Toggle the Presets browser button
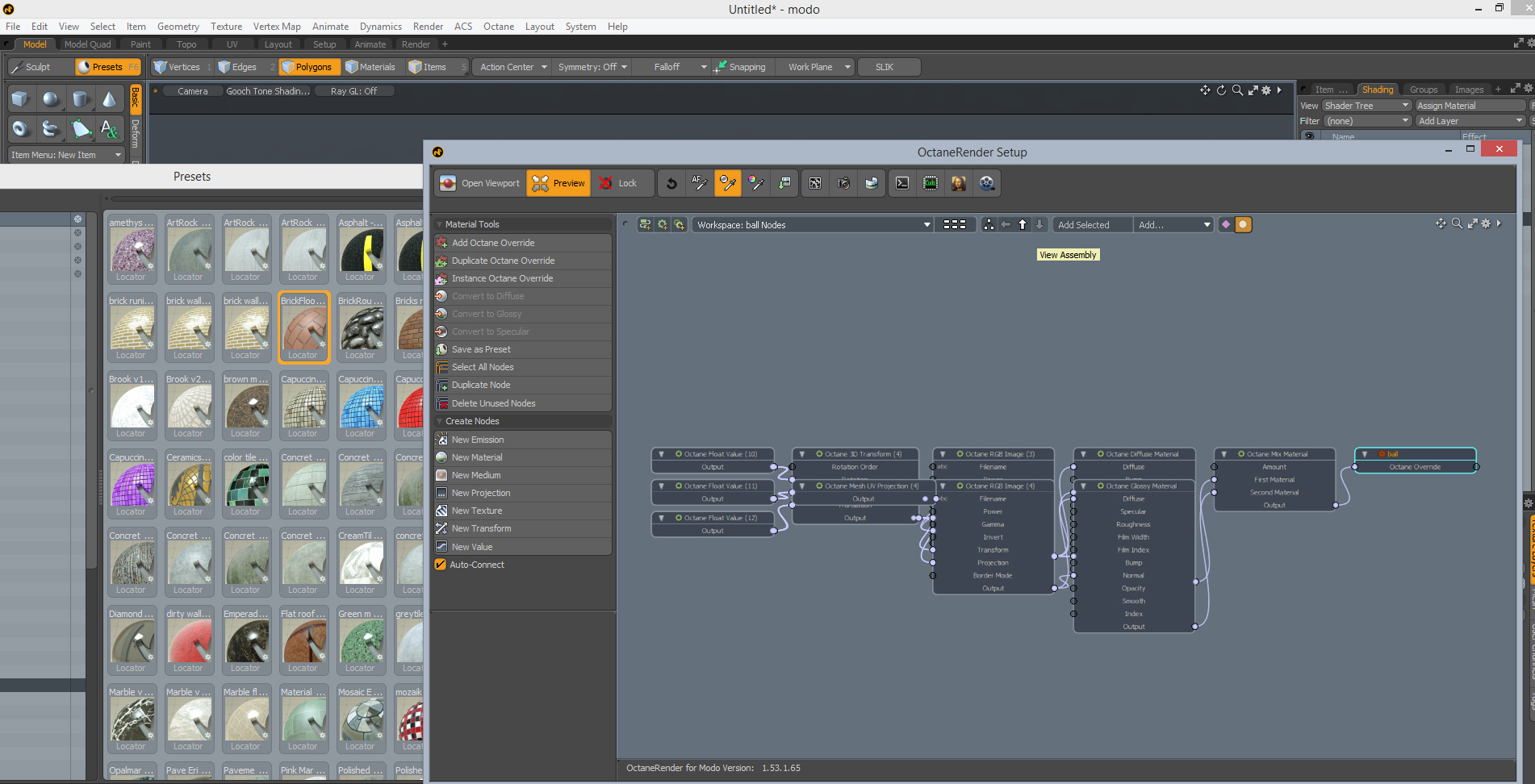 tap(107, 67)
